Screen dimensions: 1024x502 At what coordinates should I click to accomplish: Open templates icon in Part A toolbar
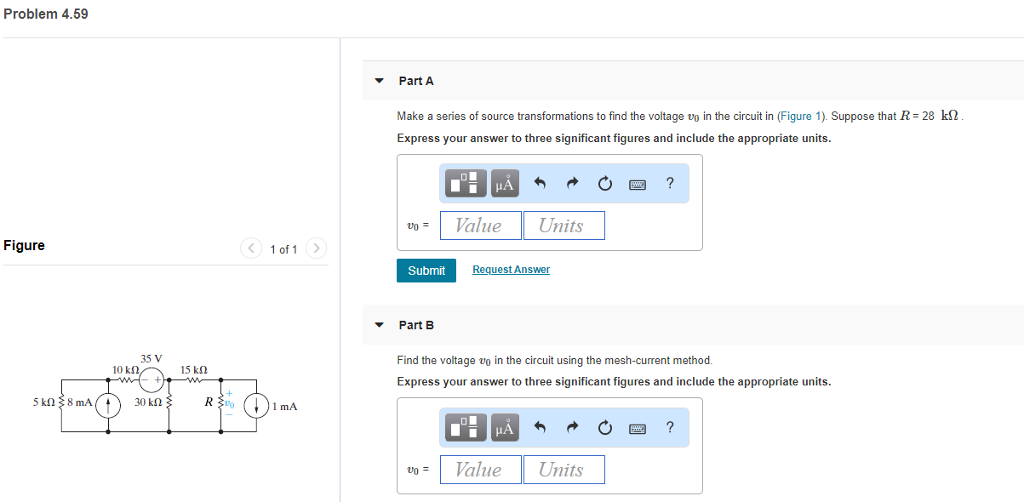coord(466,183)
